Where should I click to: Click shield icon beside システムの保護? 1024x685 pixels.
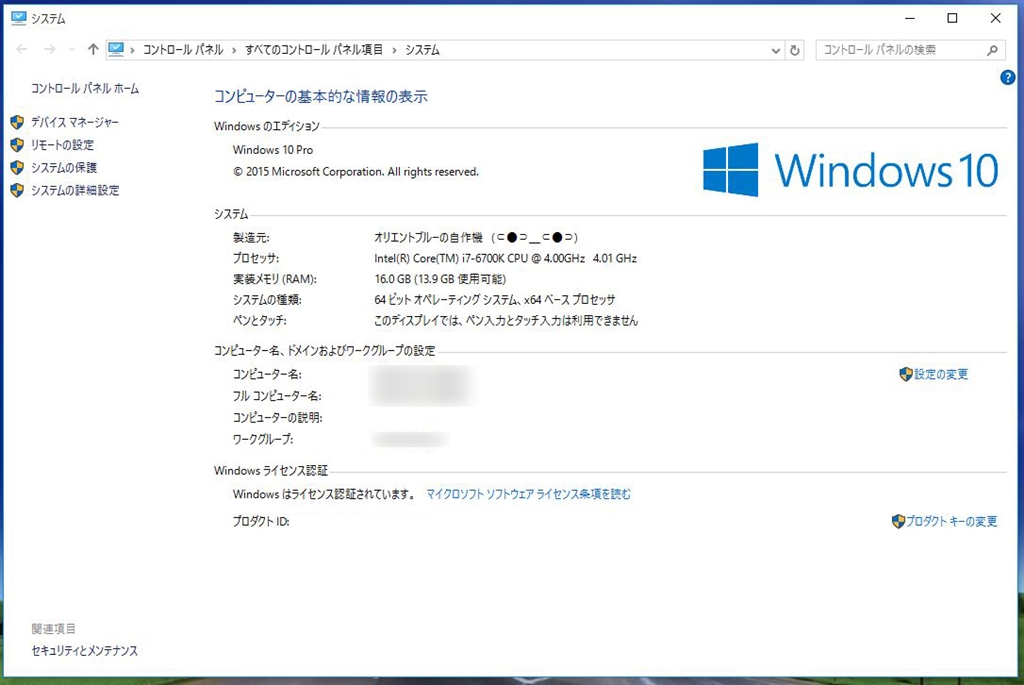point(18,168)
